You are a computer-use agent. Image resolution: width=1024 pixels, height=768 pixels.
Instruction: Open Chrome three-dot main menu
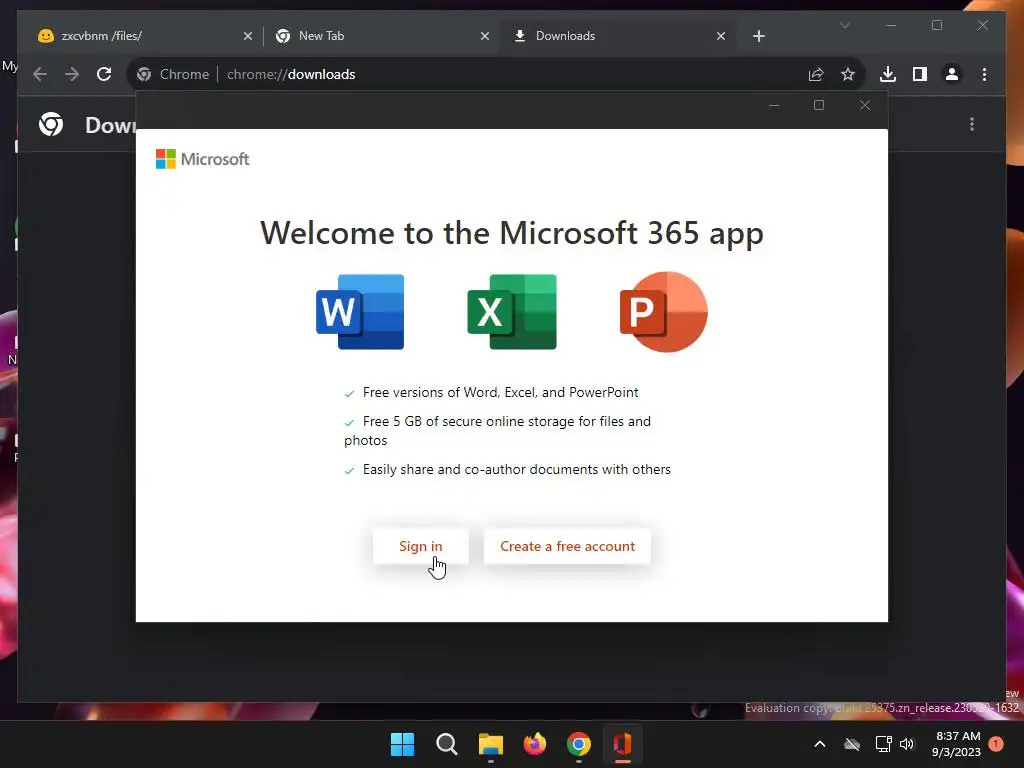click(984, 74)
